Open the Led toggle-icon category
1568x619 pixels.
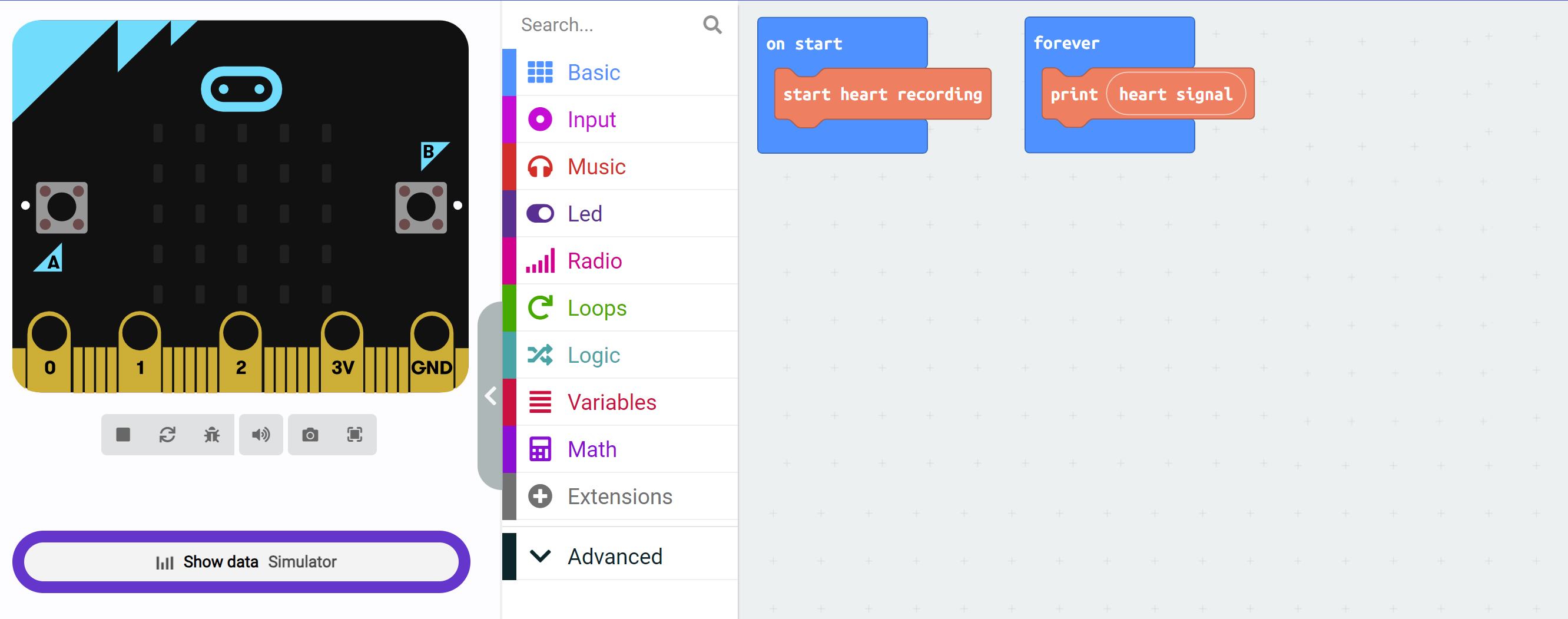[619, 214]
